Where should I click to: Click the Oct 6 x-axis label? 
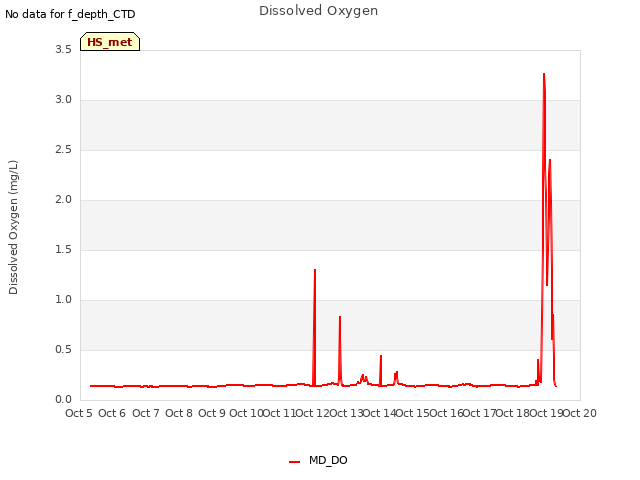[112, 413]
